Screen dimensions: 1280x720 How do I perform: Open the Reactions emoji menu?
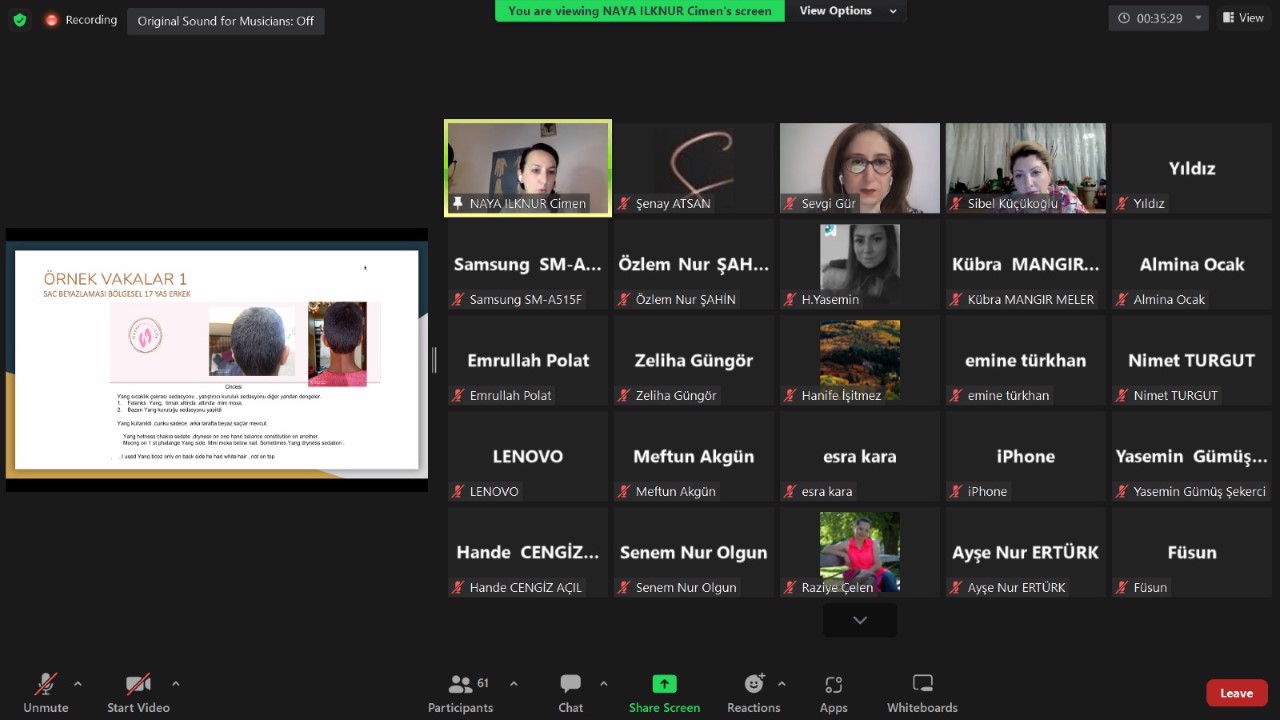pos(754,684)
